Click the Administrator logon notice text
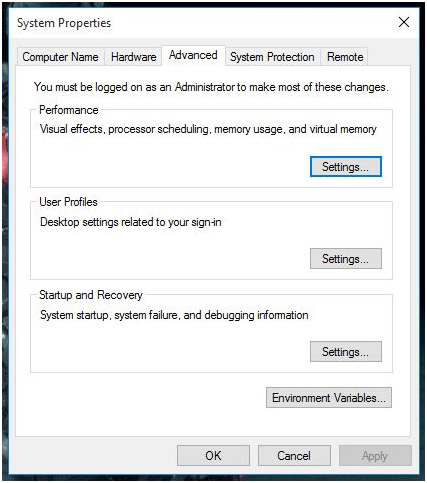 (211, 87)
